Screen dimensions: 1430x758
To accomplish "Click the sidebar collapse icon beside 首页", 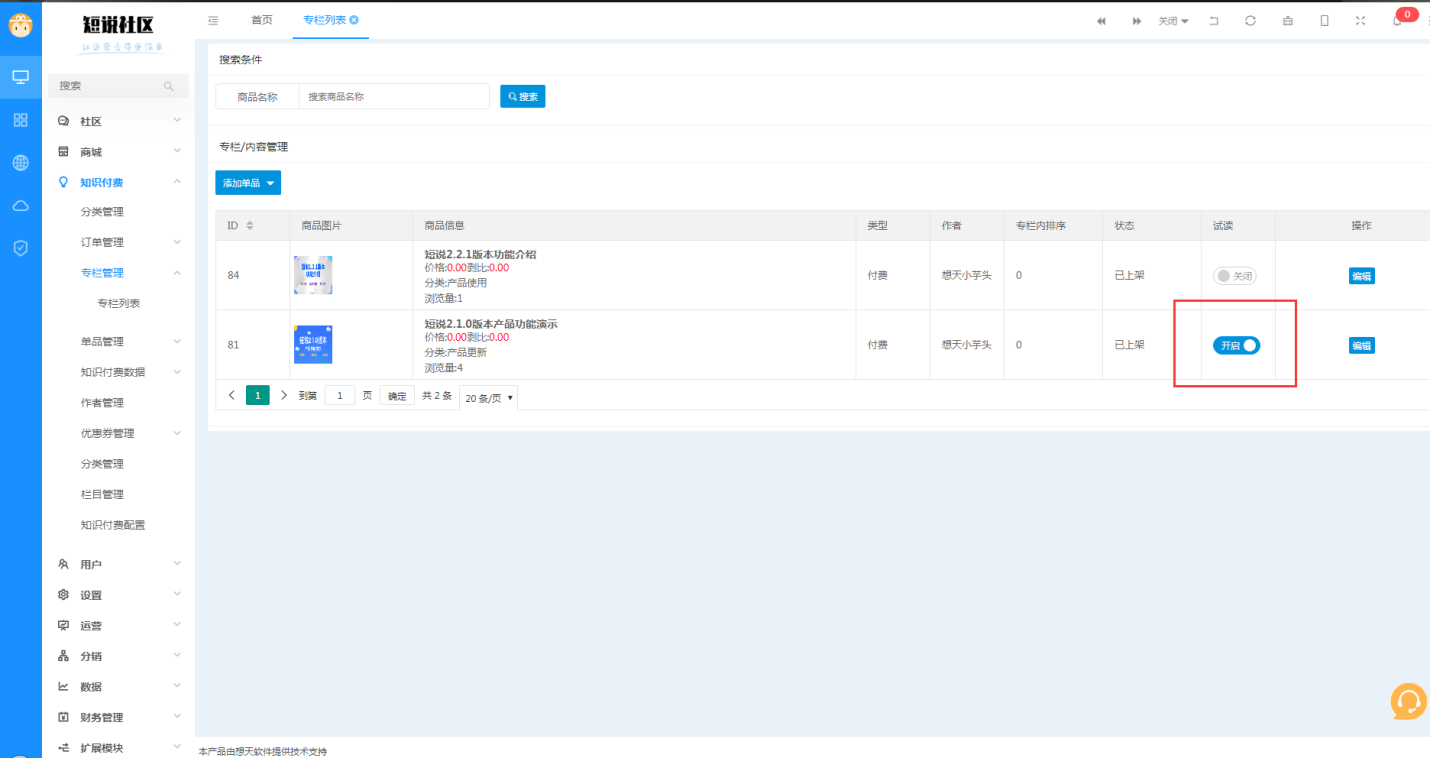I will 213,21.
